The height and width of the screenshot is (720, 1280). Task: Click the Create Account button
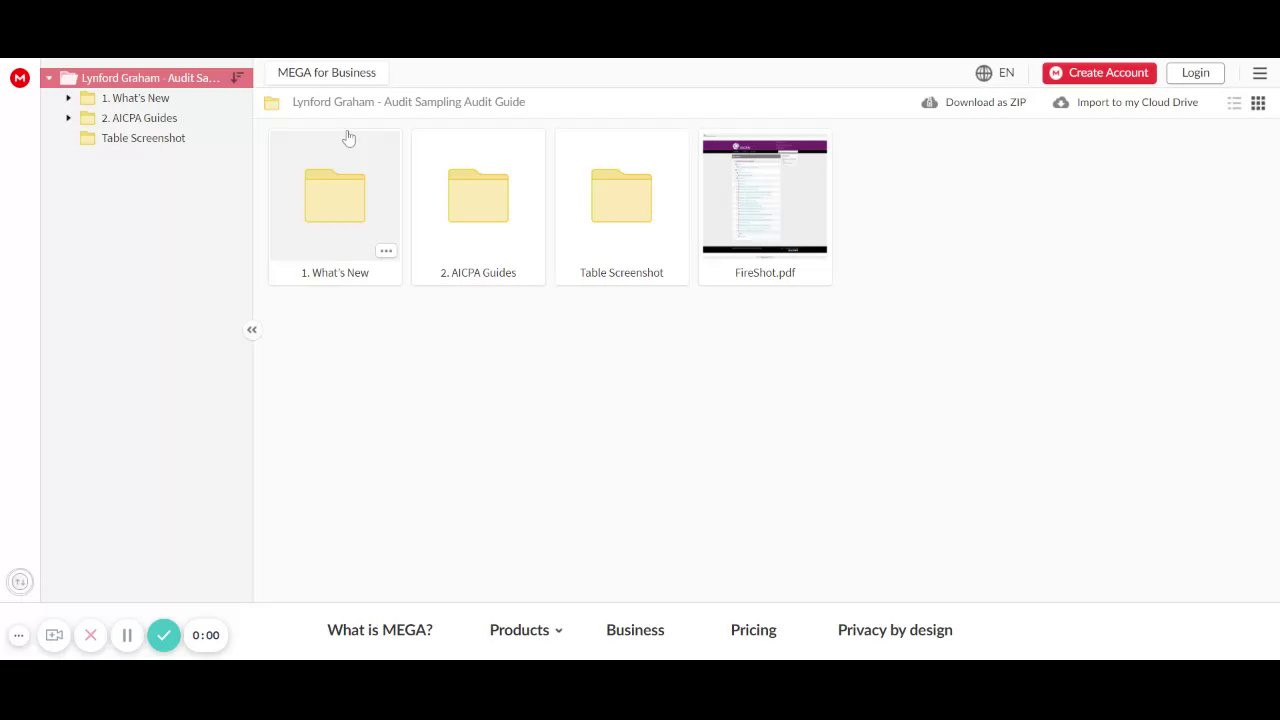[1100, 73]
